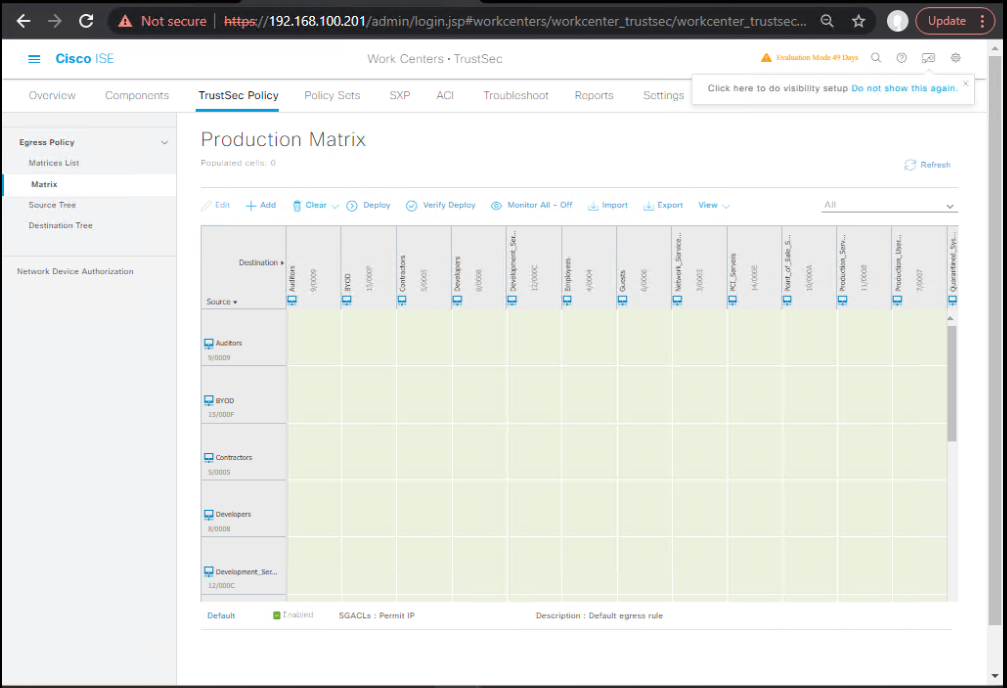Image resolution: width=1007 pixels, height=688 pixels.
Task: Open the help question mark icon
Action: (902, 58)
